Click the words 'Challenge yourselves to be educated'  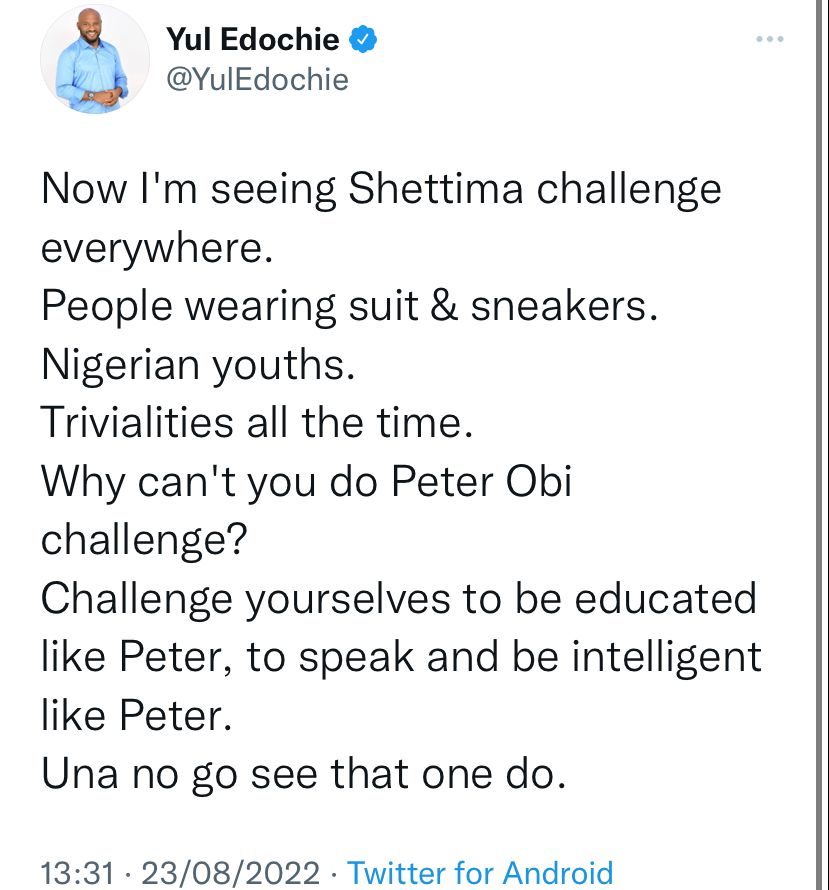point(399,598)
